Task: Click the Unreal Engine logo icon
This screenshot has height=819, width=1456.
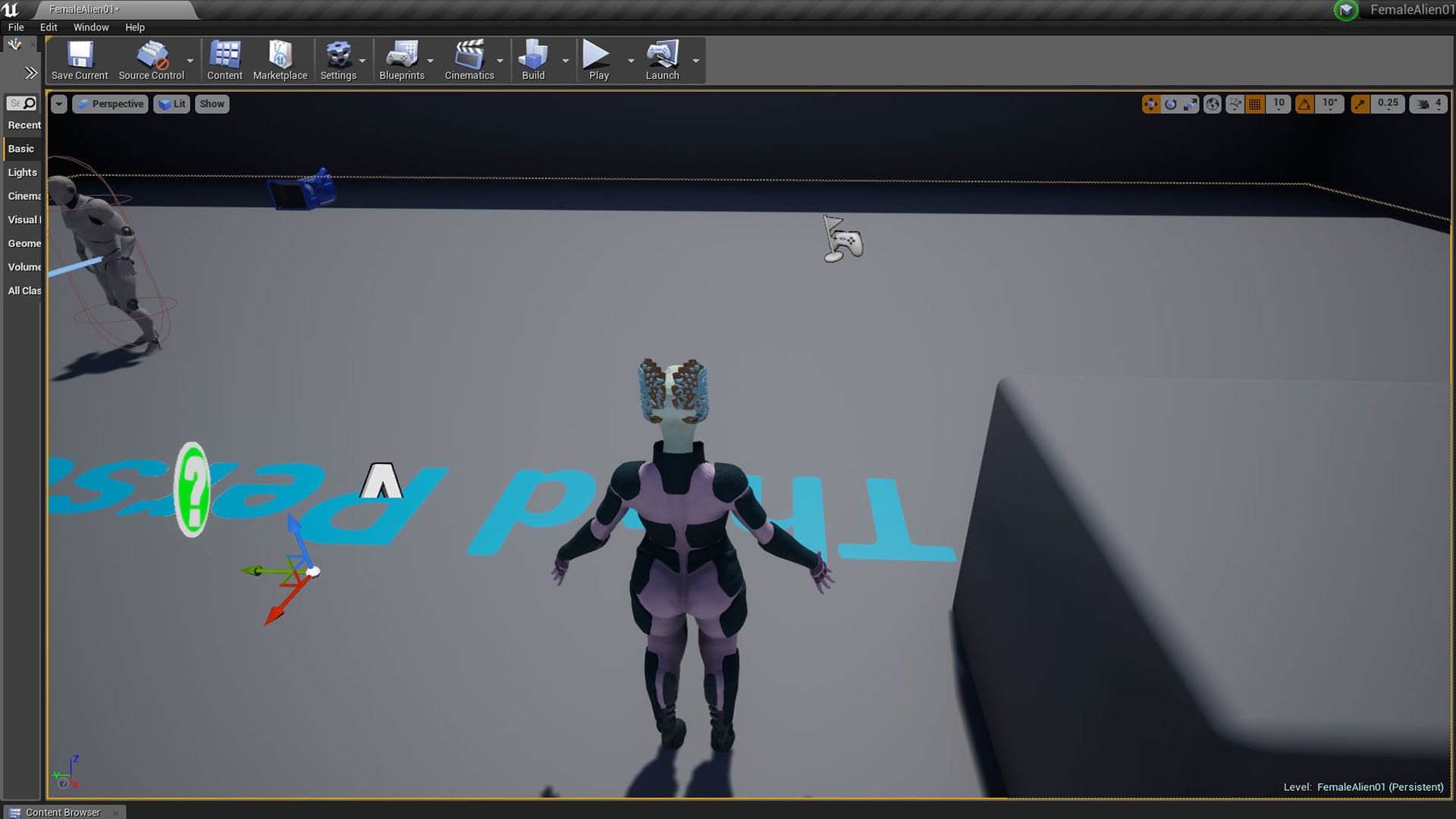Action: (10, 9)
